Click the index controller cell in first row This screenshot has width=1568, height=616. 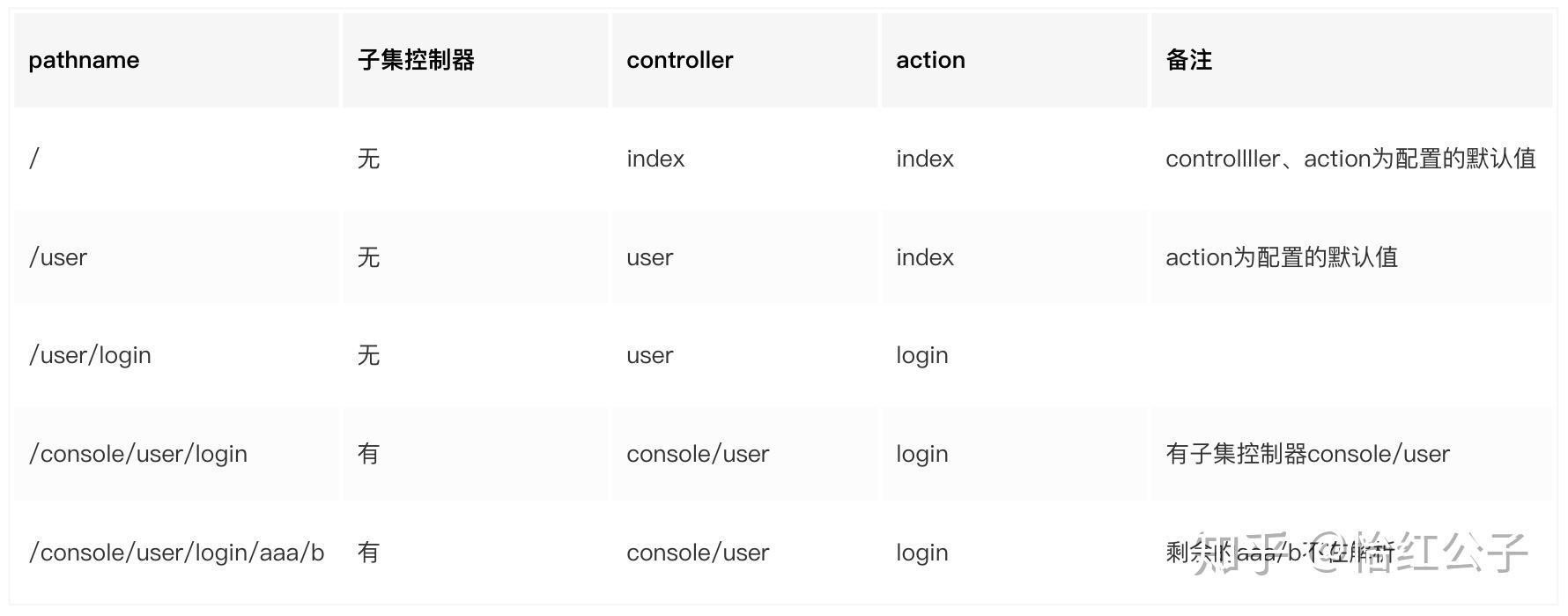[x=655, y=159]
